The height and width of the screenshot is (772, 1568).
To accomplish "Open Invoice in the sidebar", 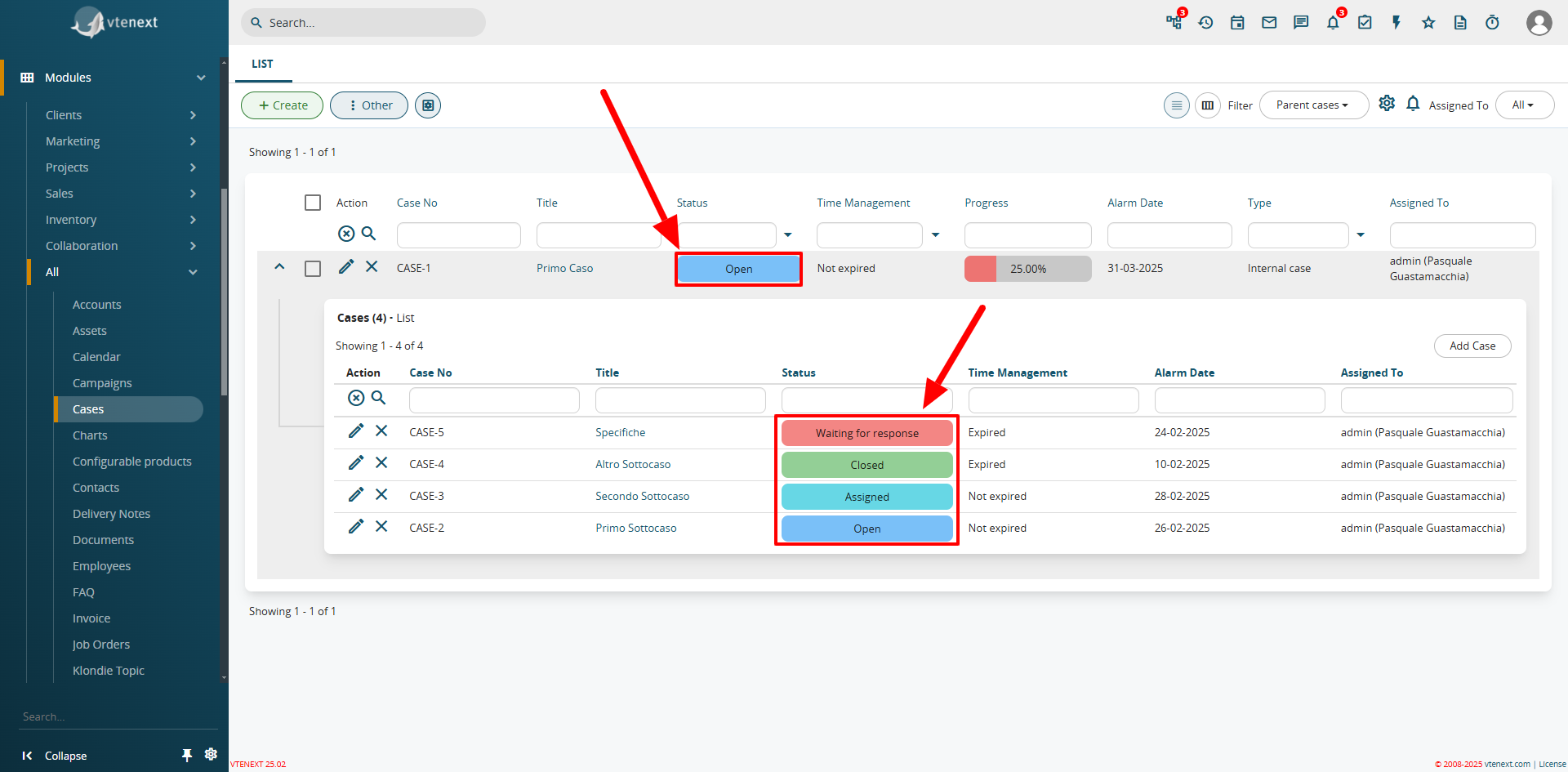I will point(91,618).
